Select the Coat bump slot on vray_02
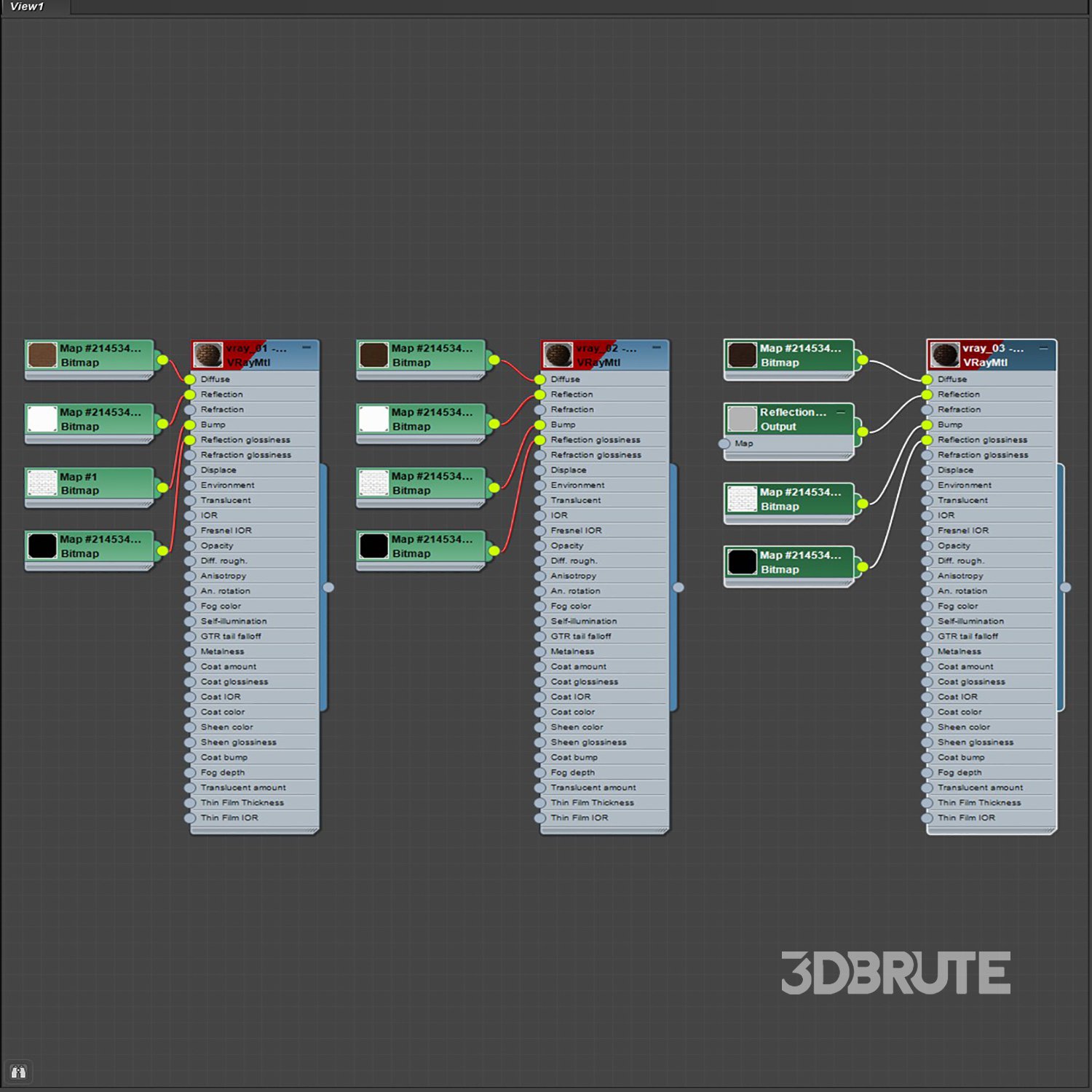The width and height of the screenshot is (1092, 1092). tap(574, 757)
